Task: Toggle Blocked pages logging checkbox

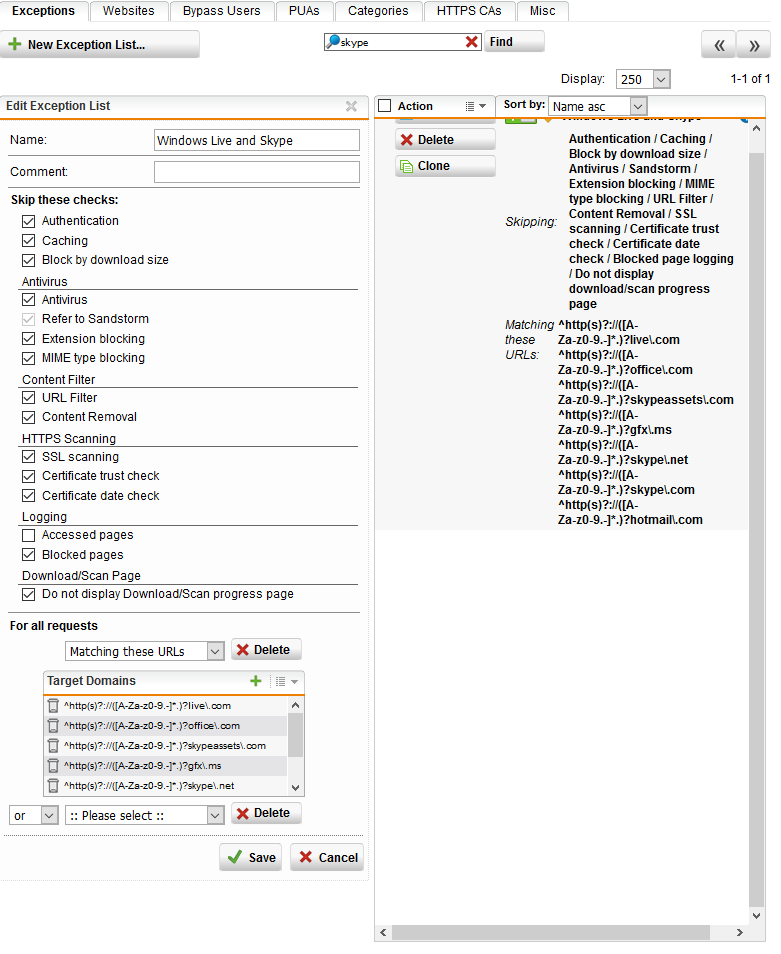Action: 29,555
